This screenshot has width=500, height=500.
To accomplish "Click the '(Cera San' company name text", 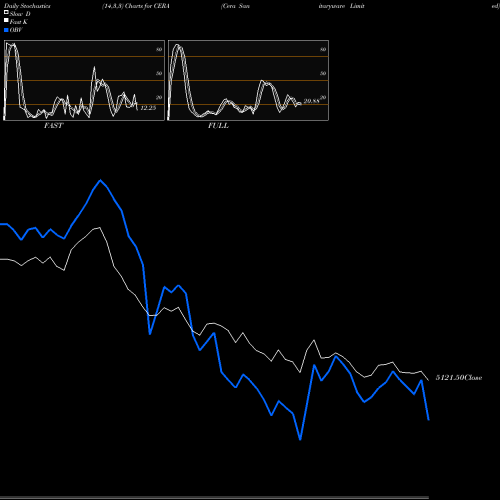I will [235, 6].
